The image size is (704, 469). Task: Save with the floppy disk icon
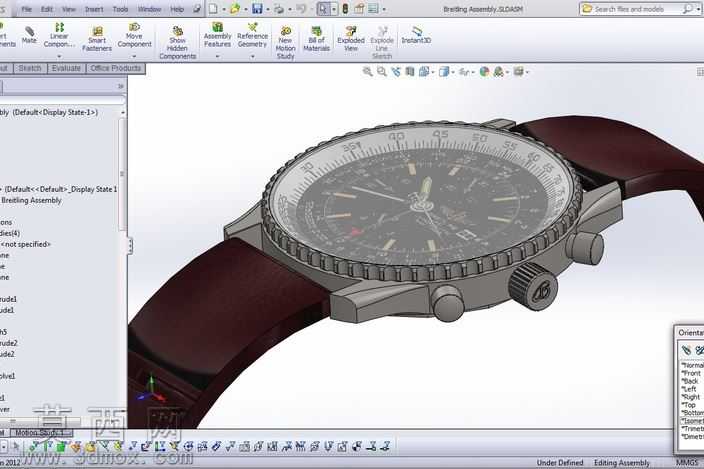pyautogui.click(x=257, y=9)
